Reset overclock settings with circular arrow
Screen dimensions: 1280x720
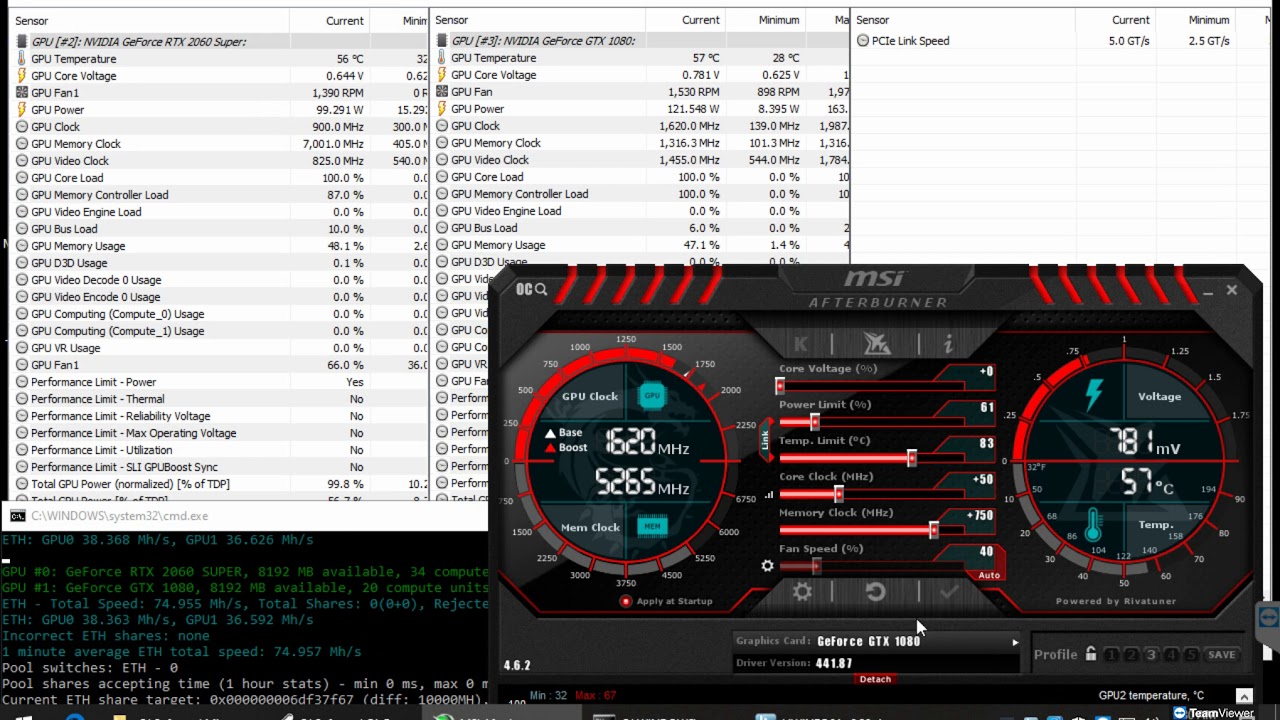click(875, 592)
